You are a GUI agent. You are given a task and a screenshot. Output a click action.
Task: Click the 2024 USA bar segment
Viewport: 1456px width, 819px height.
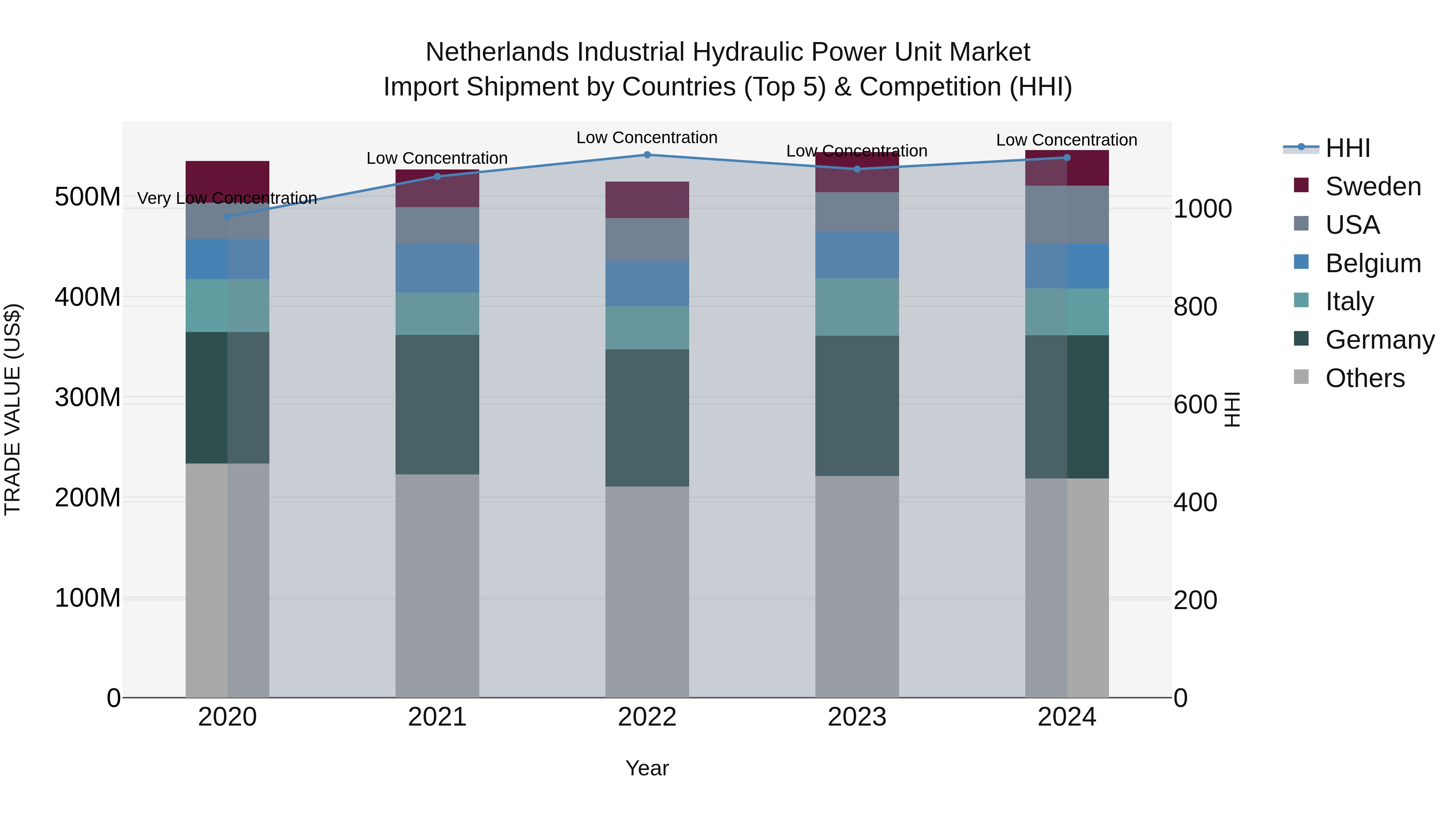point(1067,215)
